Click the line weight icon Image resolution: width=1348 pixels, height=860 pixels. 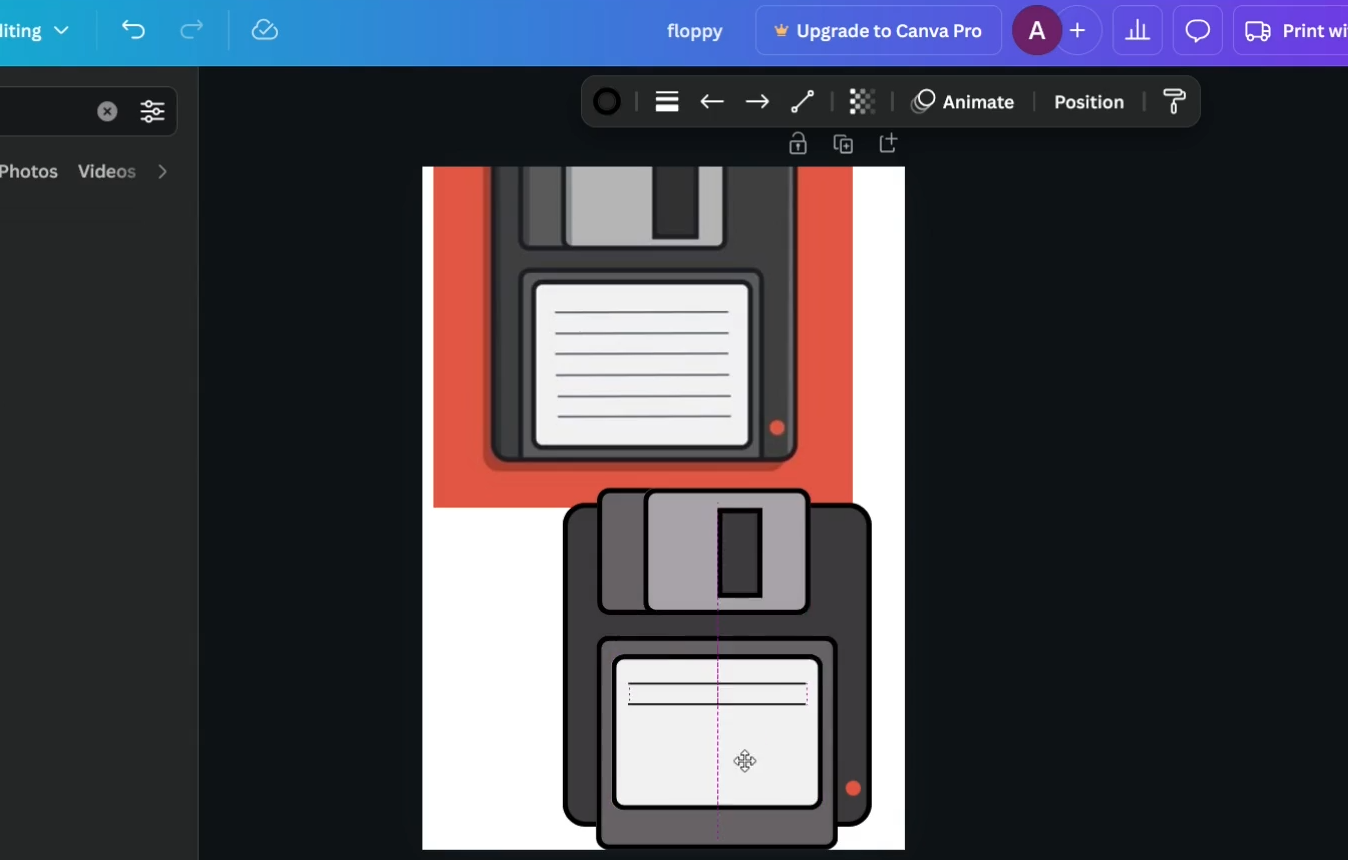[666, 101]
